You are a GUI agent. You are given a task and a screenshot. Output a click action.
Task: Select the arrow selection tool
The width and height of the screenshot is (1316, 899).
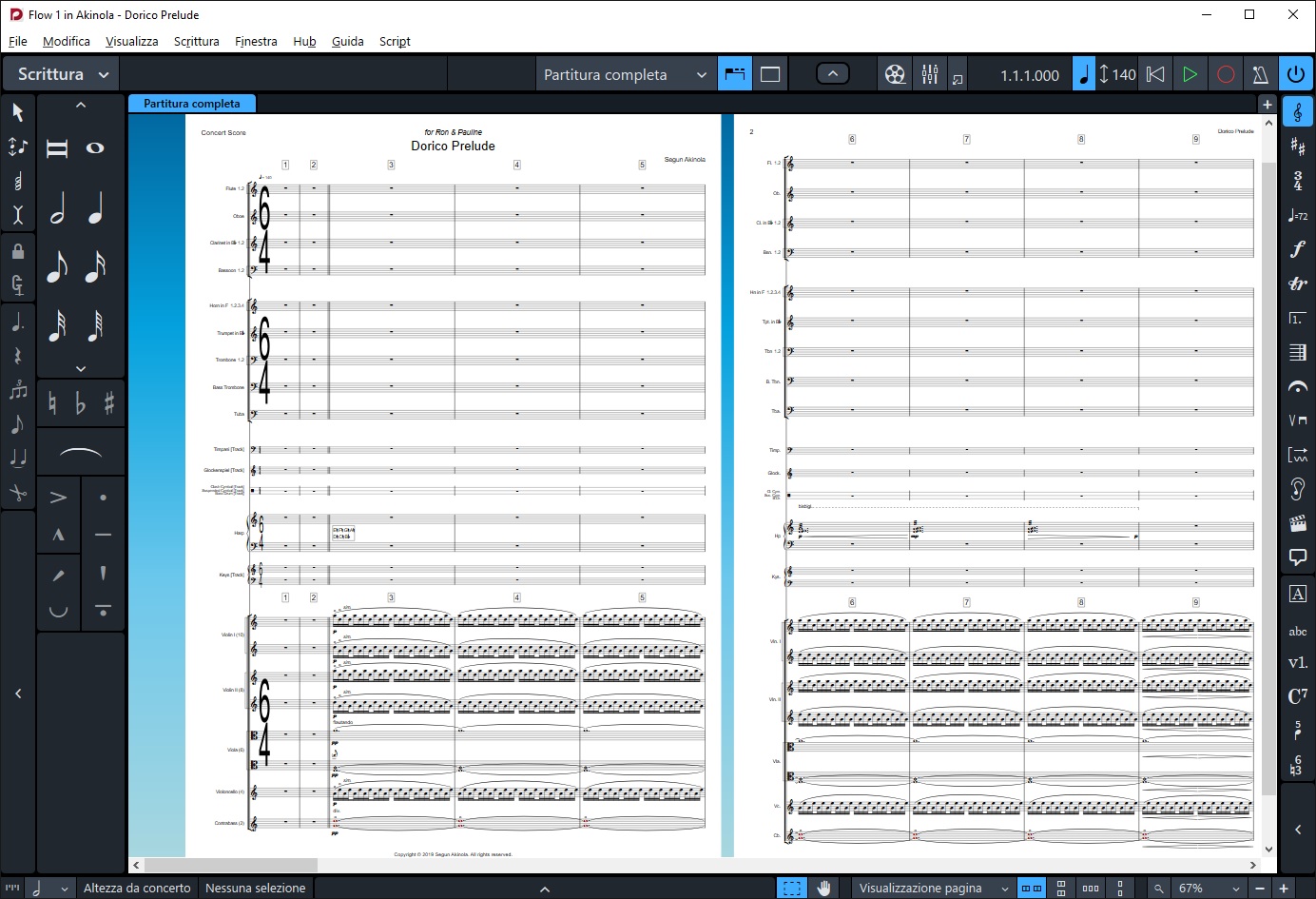(17, 112)
